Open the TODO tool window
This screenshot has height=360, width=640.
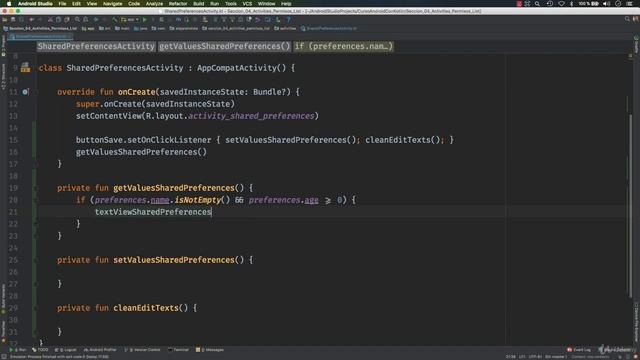(40, 350)
